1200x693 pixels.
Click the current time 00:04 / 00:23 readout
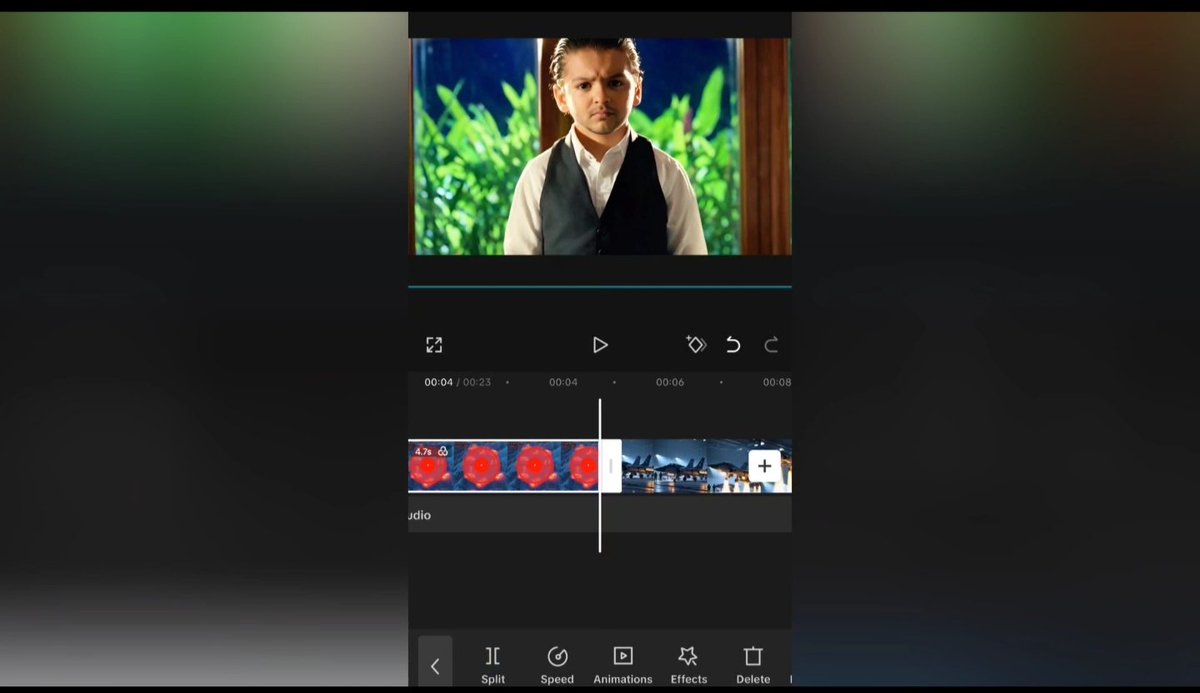457,382
